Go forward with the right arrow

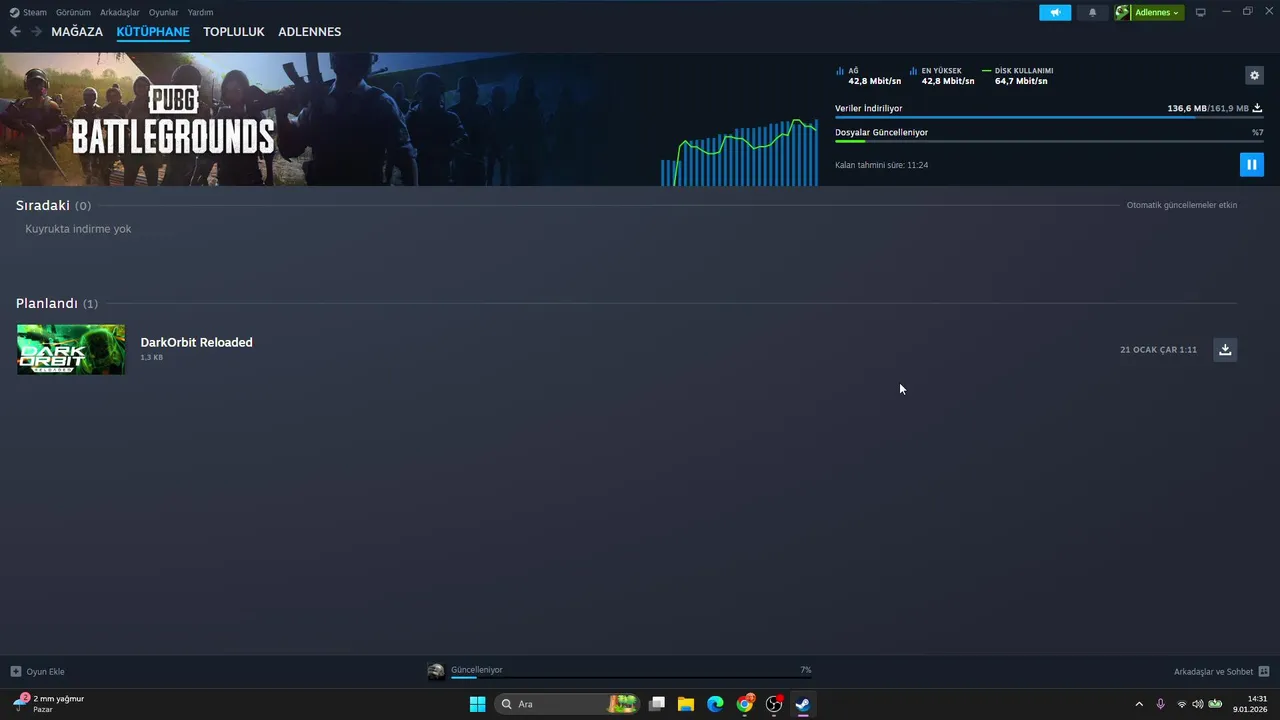[36, 32]
